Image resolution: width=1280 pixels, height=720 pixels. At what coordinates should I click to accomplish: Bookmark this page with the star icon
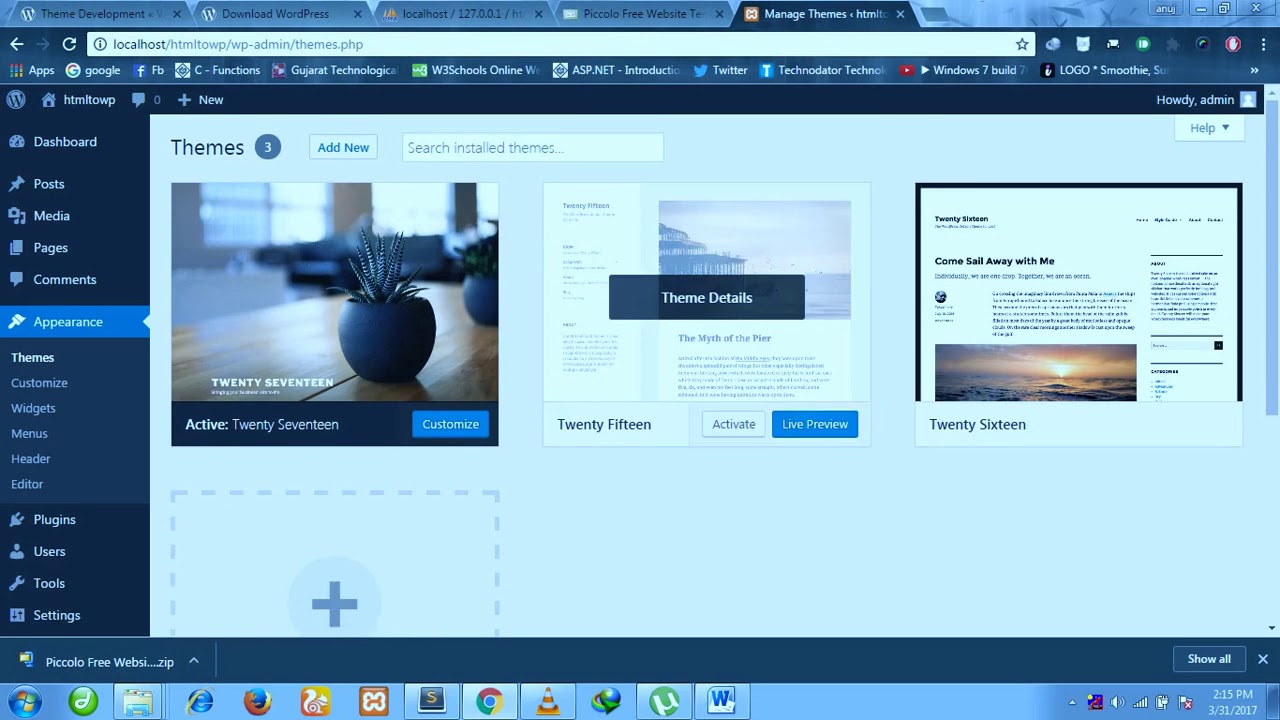[x=1022, y=44]
